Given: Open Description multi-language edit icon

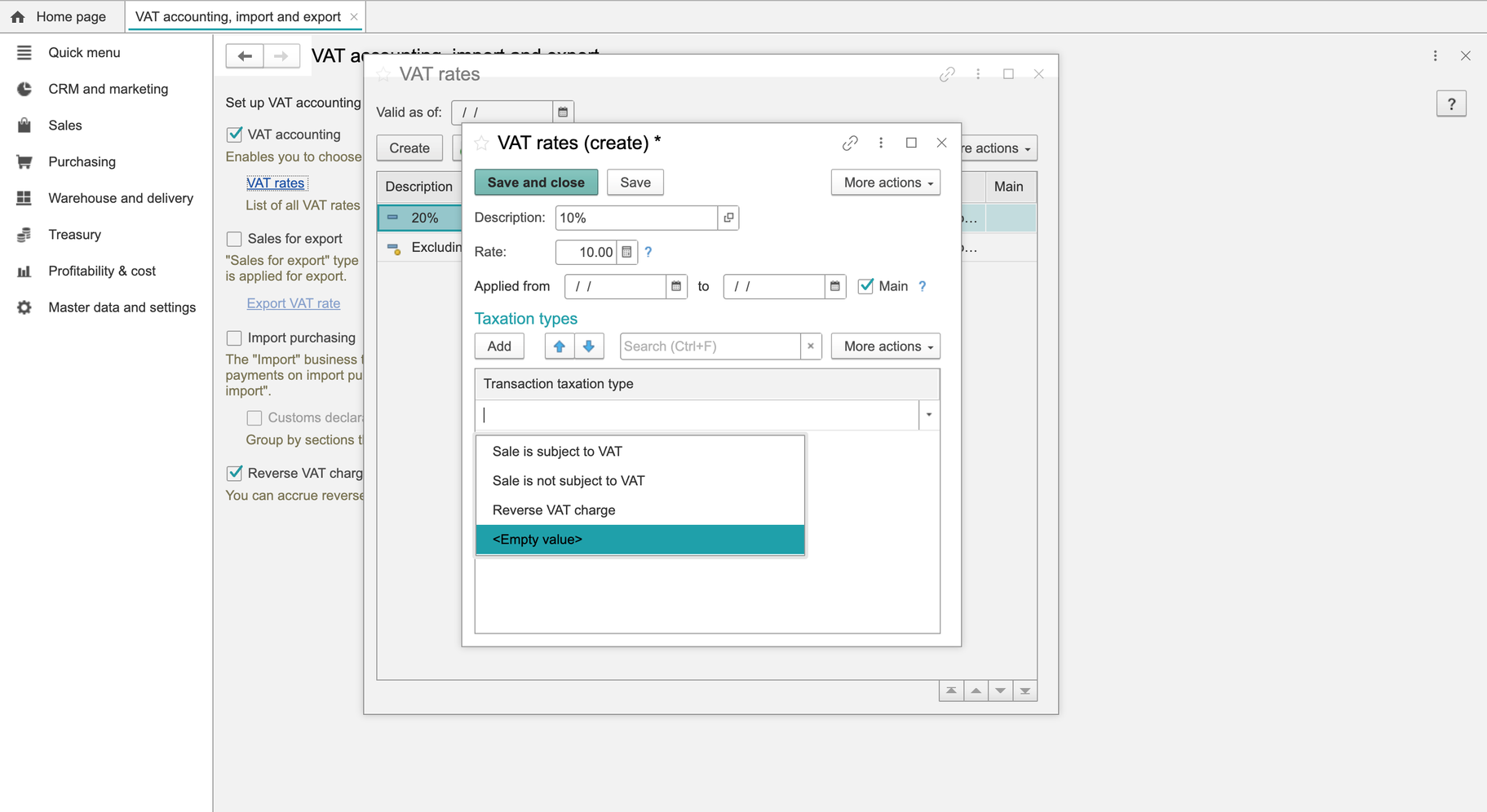Looking at the screenshot, I should (x=728, y=218).
